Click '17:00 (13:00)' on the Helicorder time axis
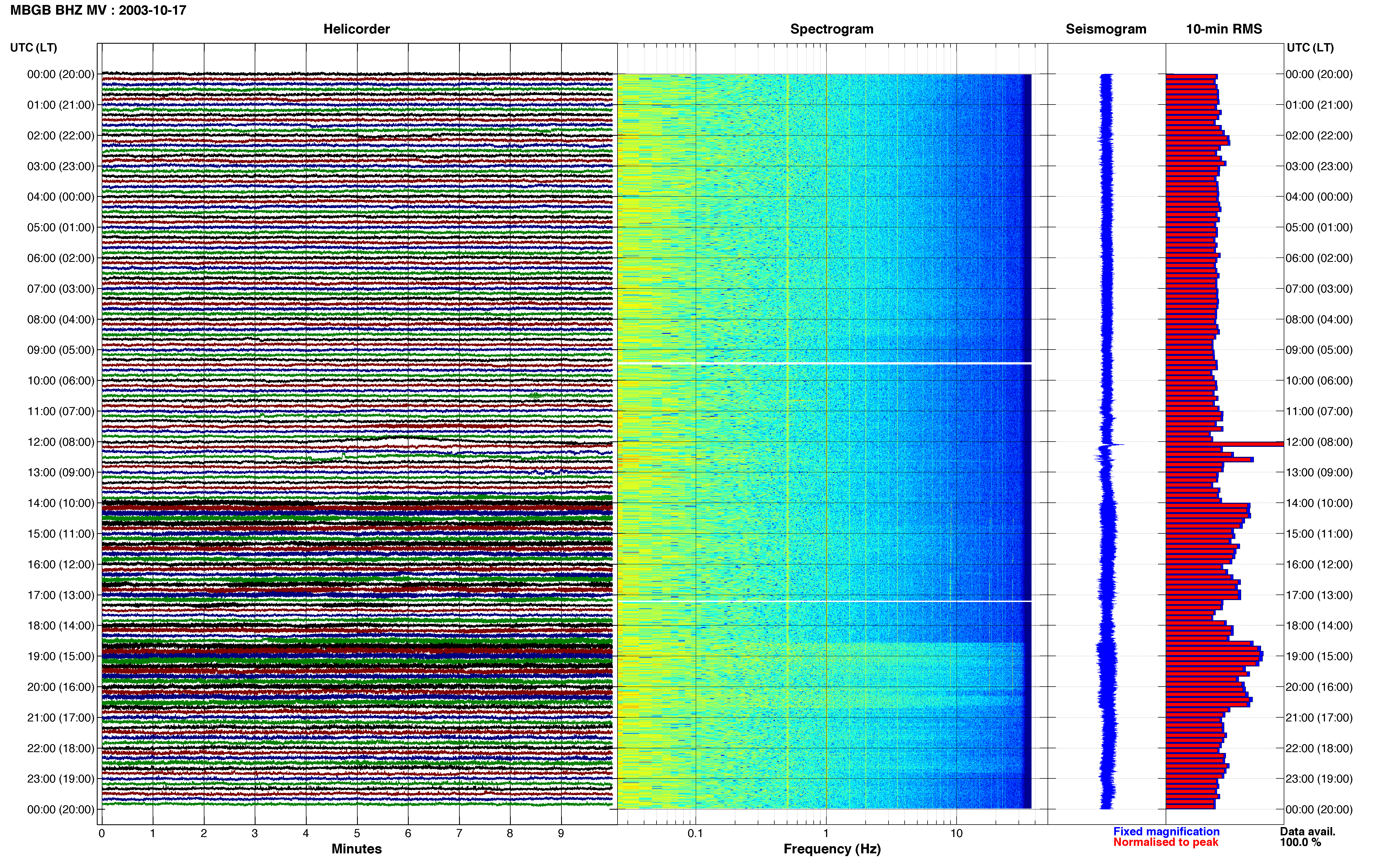Viewport: 1388px width, 868px height. (x=61, y=595)
